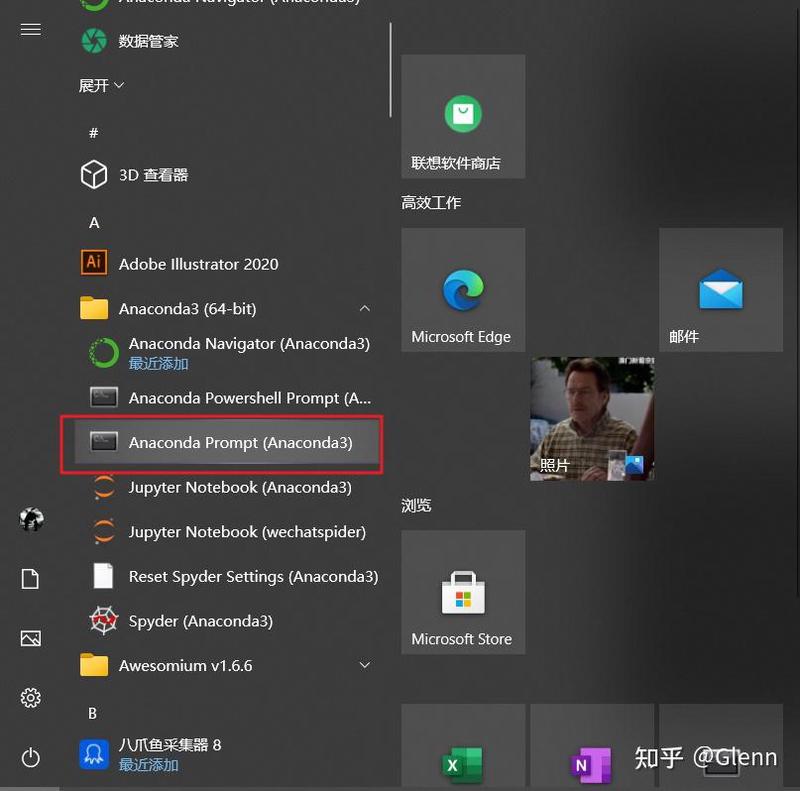Open the 3D 查看器 cube icon
The width and height of the screenshot is (800, 791).
[94, 175]
